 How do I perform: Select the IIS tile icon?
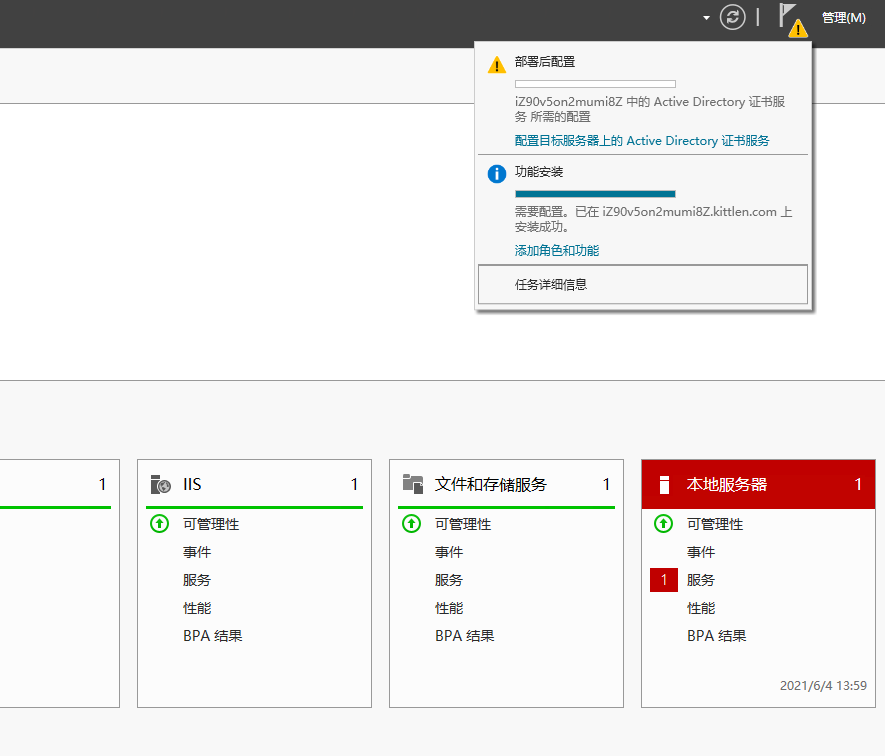(159, 484)
